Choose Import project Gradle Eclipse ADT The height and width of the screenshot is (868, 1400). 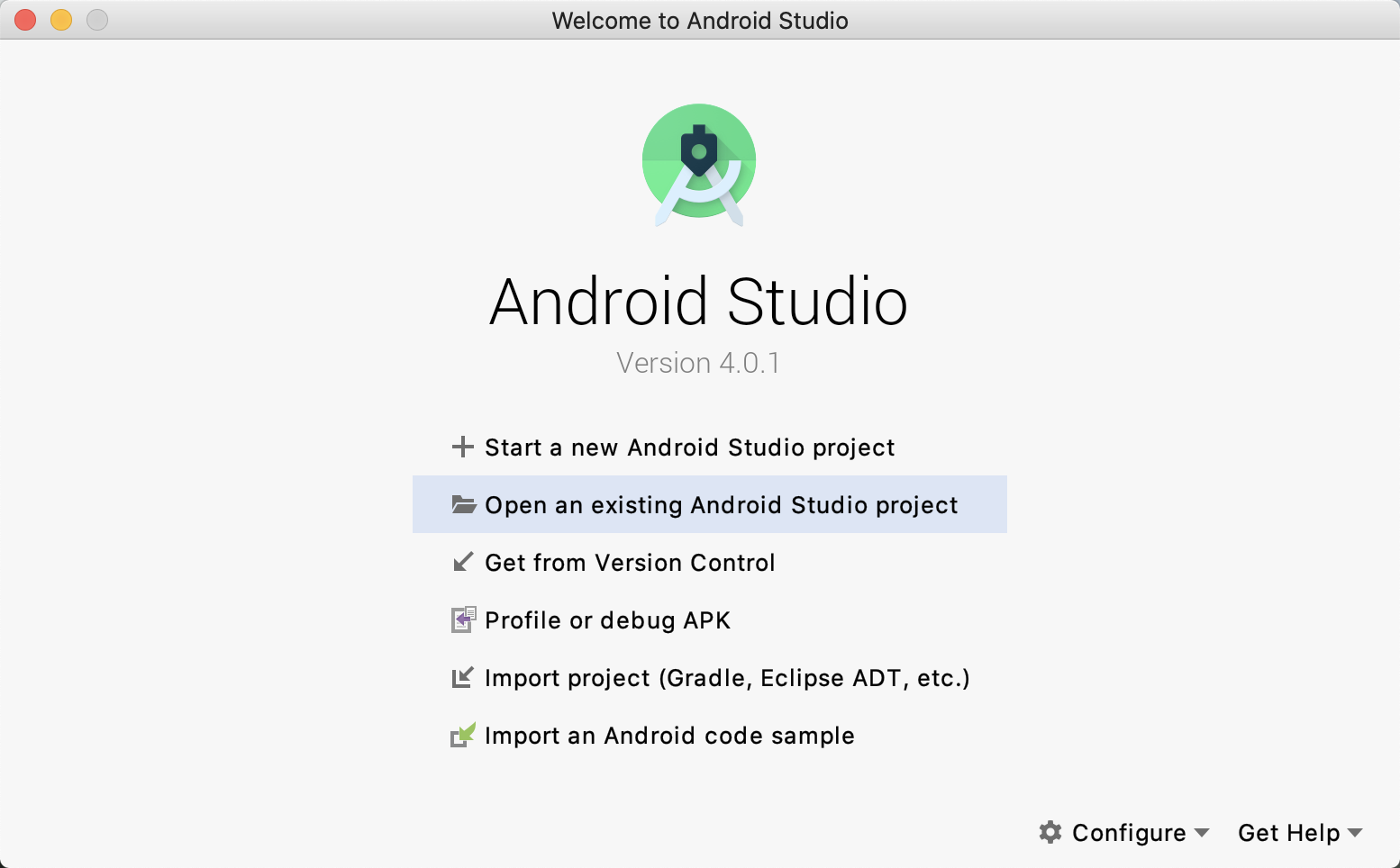point(727,677)
